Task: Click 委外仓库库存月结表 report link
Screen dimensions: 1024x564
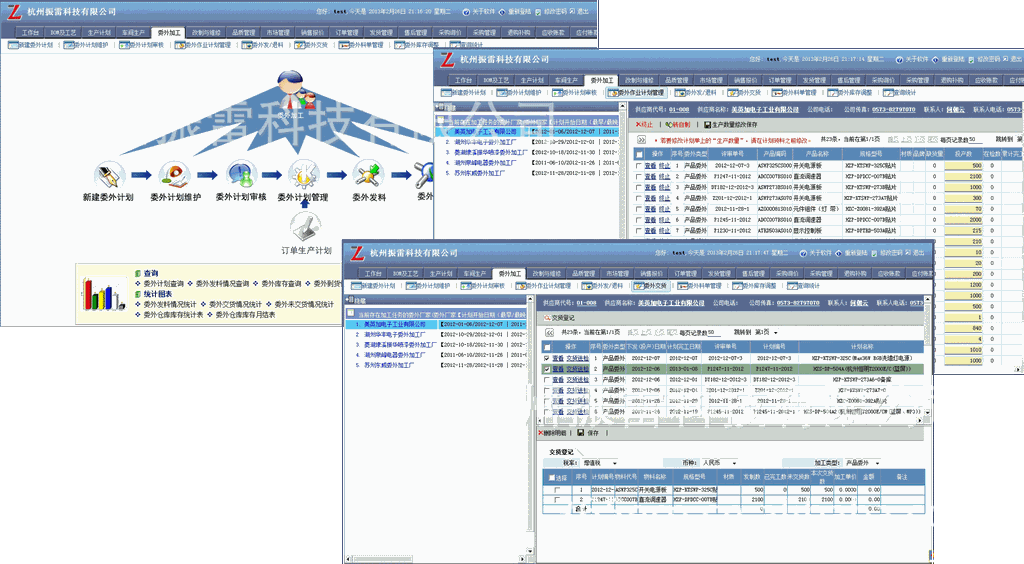Action: click(246, 315)
